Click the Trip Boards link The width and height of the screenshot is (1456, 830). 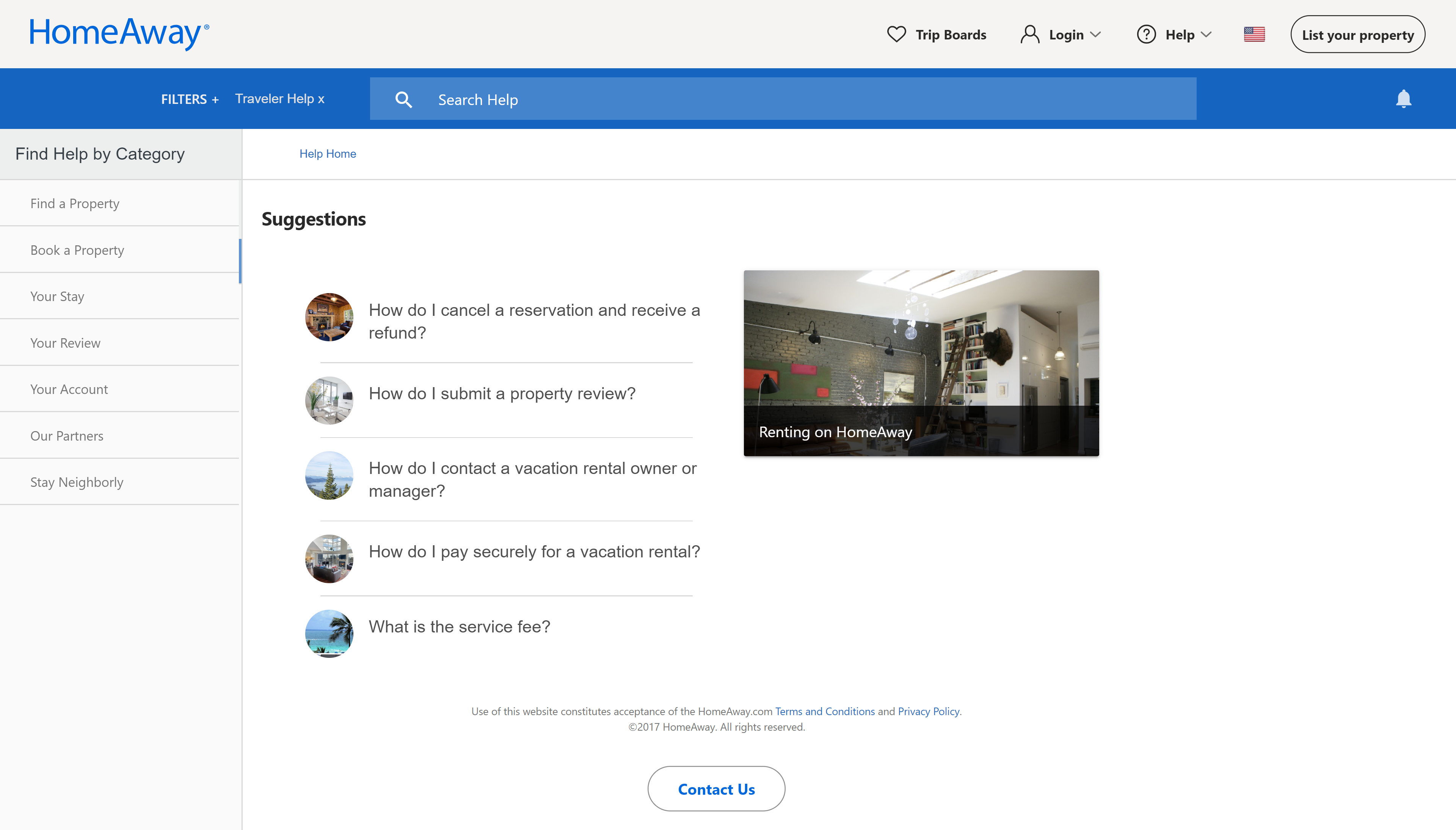[x=951, y=35]
